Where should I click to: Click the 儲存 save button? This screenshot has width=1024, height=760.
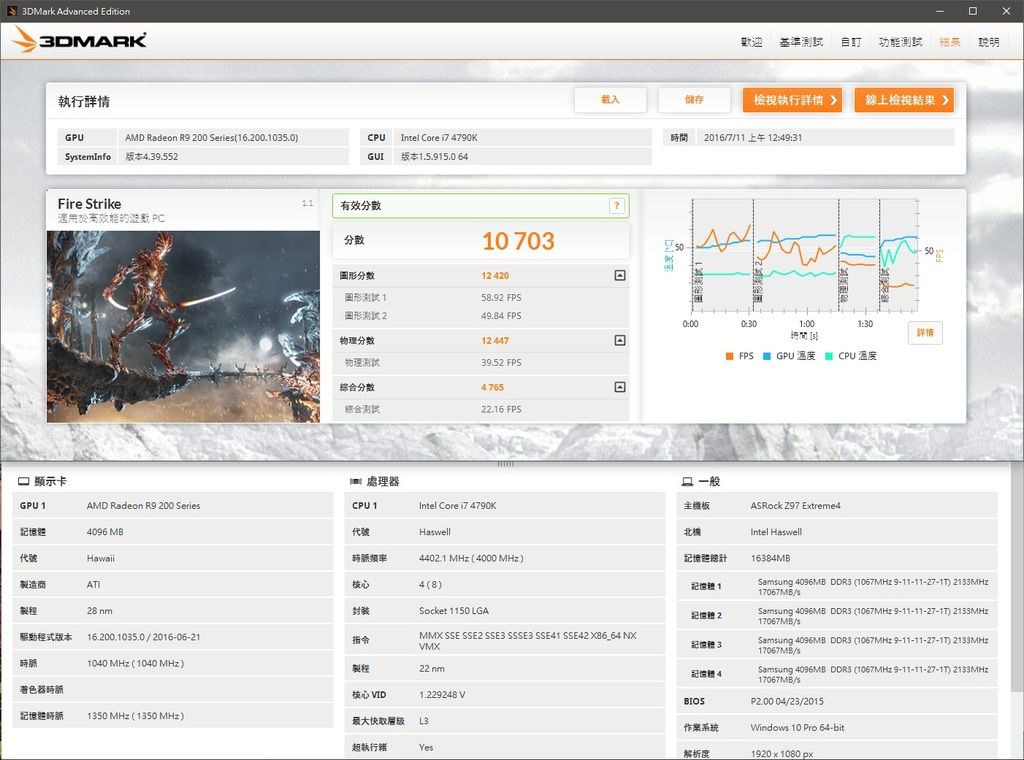(694, 100)
